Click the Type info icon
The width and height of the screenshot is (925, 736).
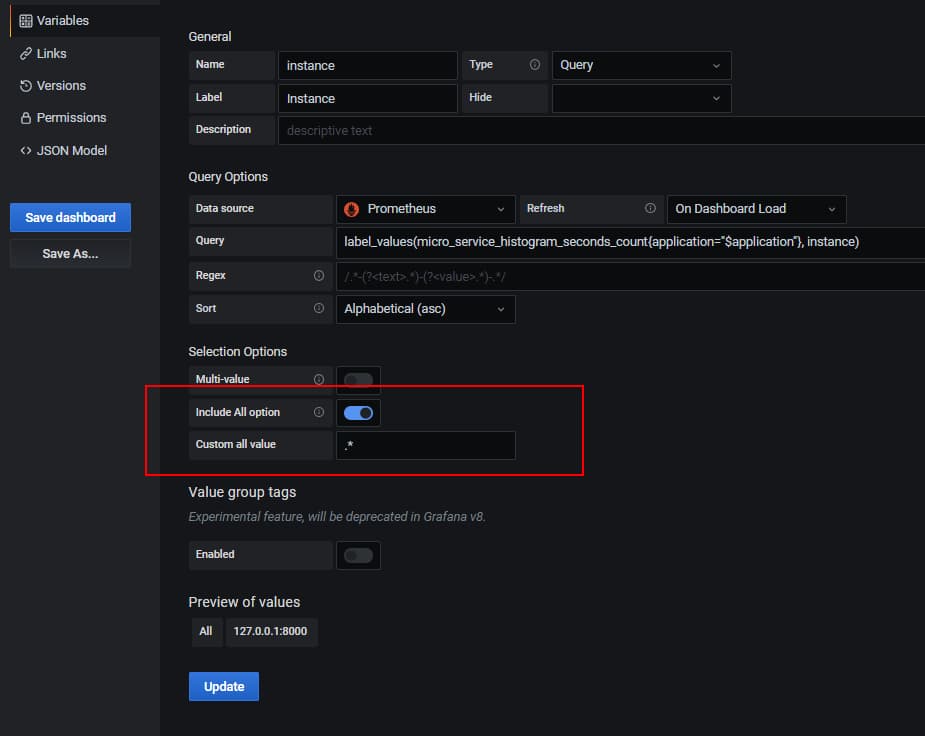[x=535, y=65]
